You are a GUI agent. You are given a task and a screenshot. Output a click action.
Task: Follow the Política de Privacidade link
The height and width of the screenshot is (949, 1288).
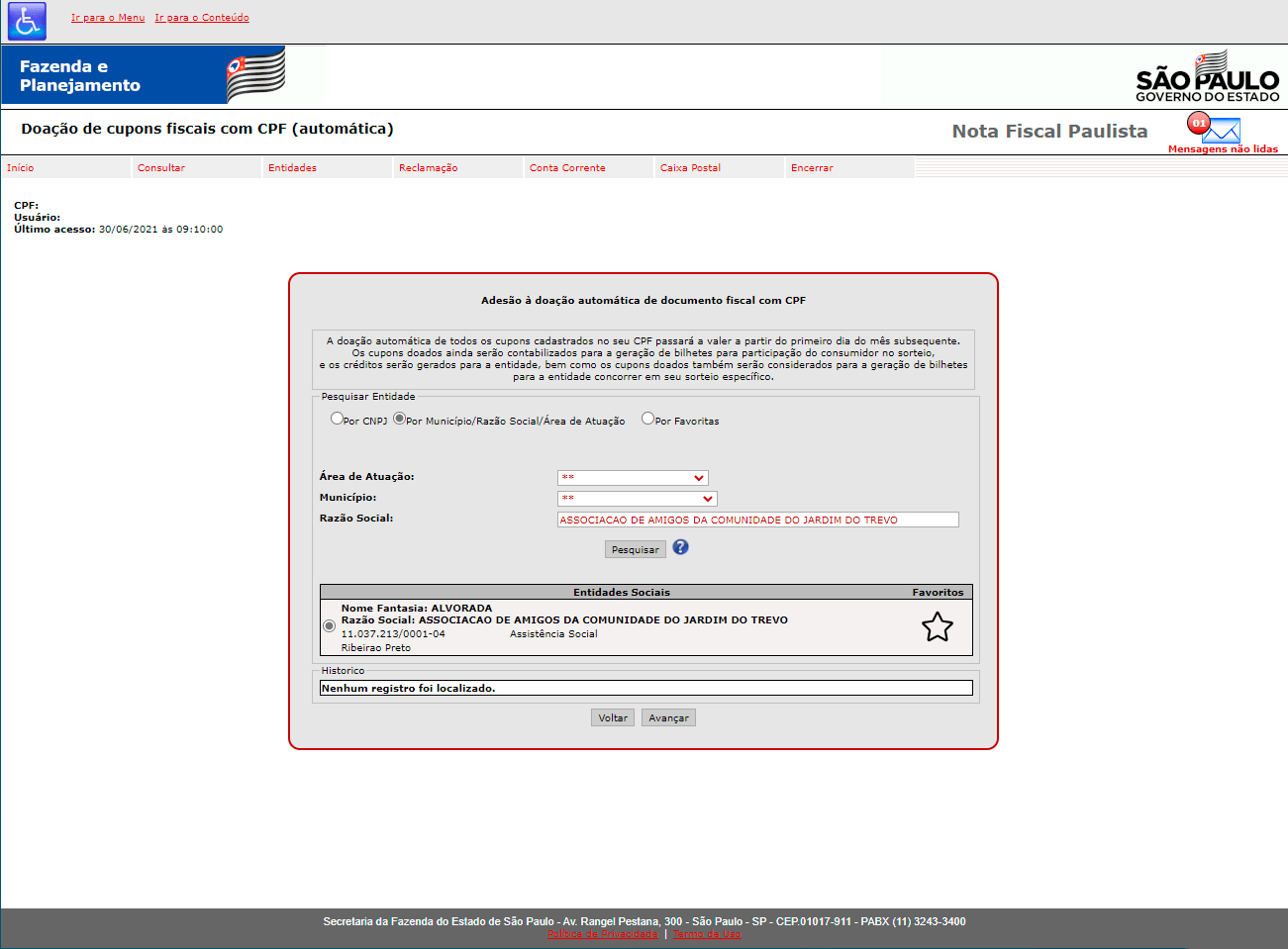pos(602,934)
